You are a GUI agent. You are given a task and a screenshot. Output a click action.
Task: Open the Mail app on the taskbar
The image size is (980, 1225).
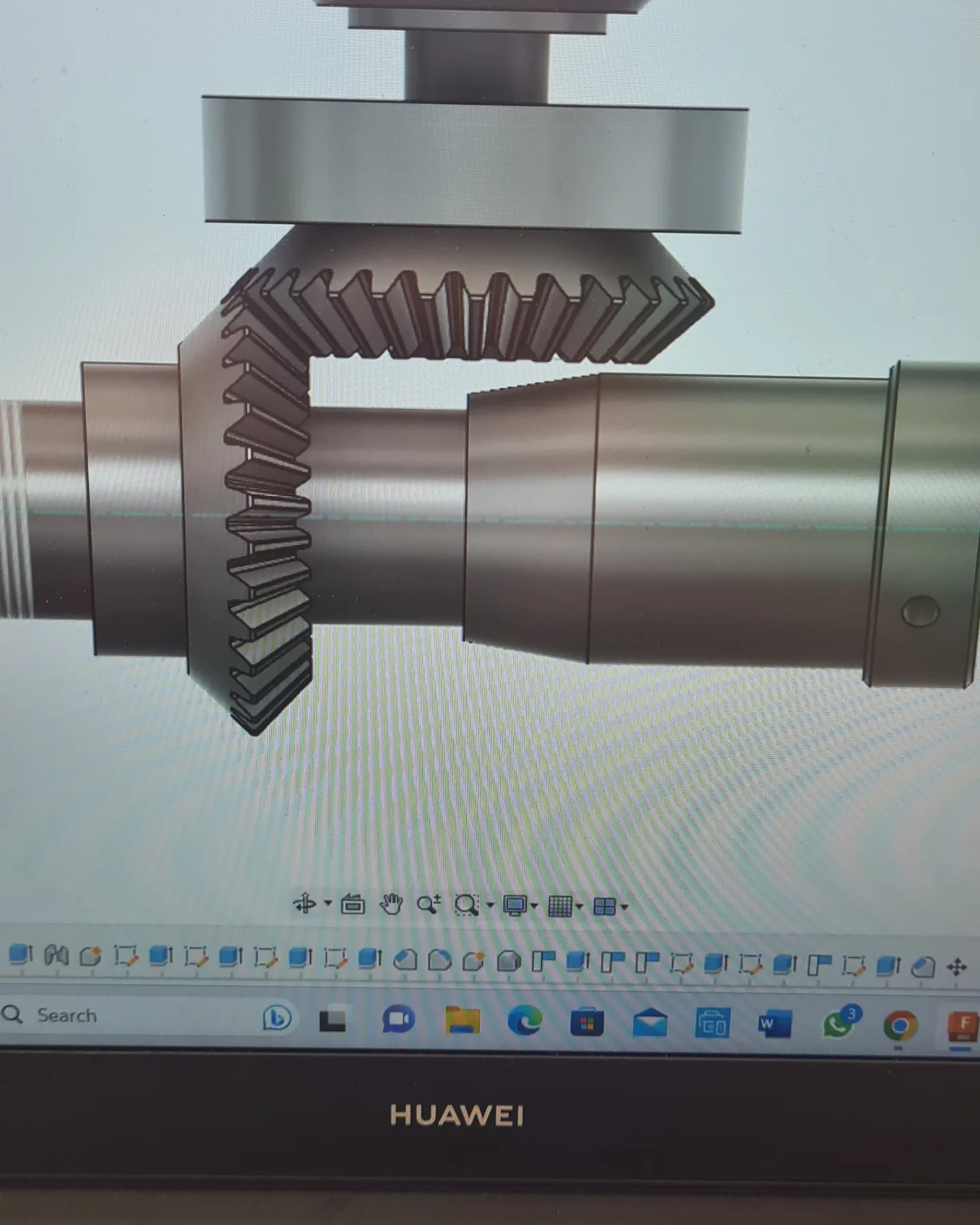pos(649,1023)
